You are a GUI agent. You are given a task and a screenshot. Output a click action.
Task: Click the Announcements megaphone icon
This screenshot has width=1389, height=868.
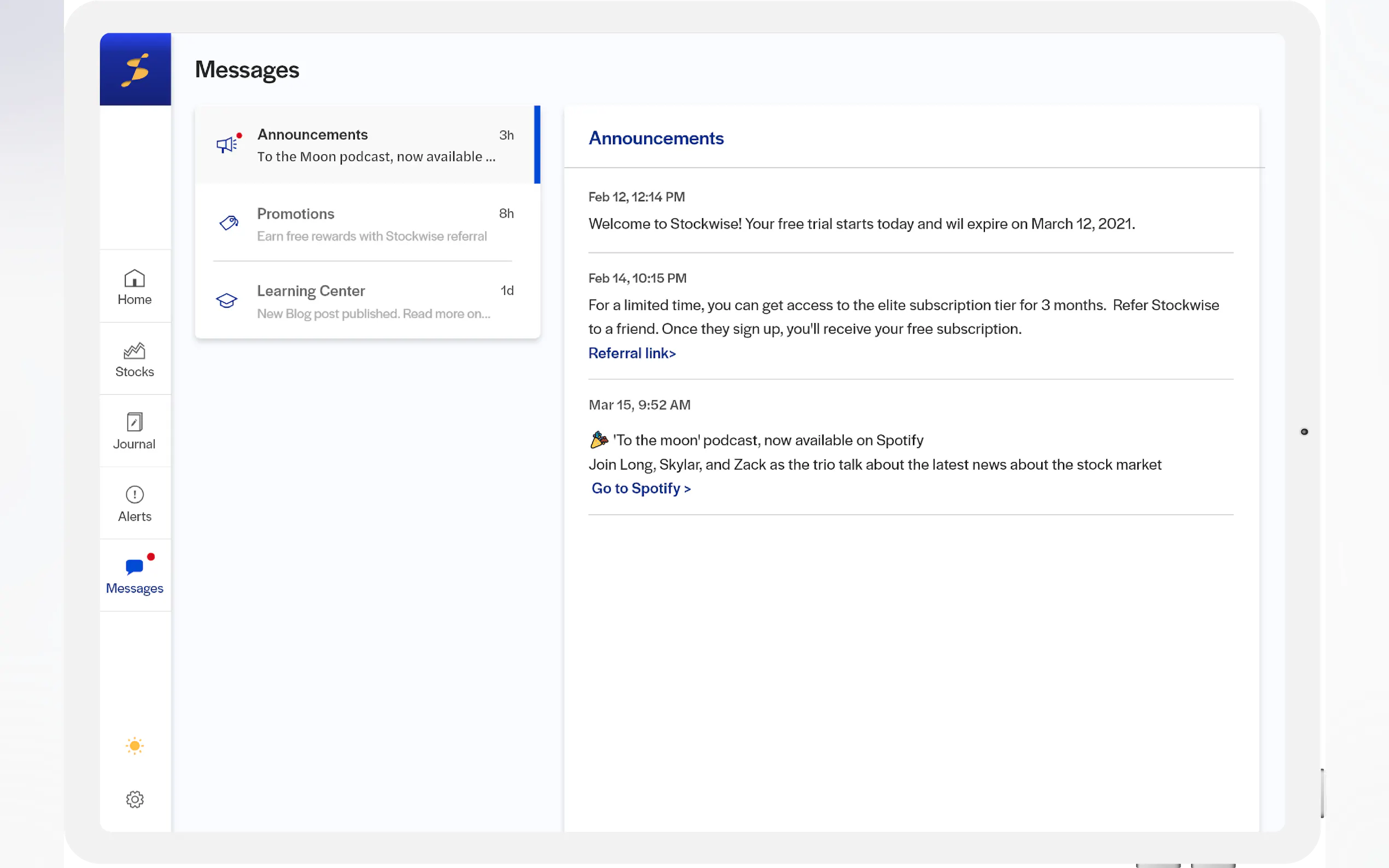click(x=227, y=145)
